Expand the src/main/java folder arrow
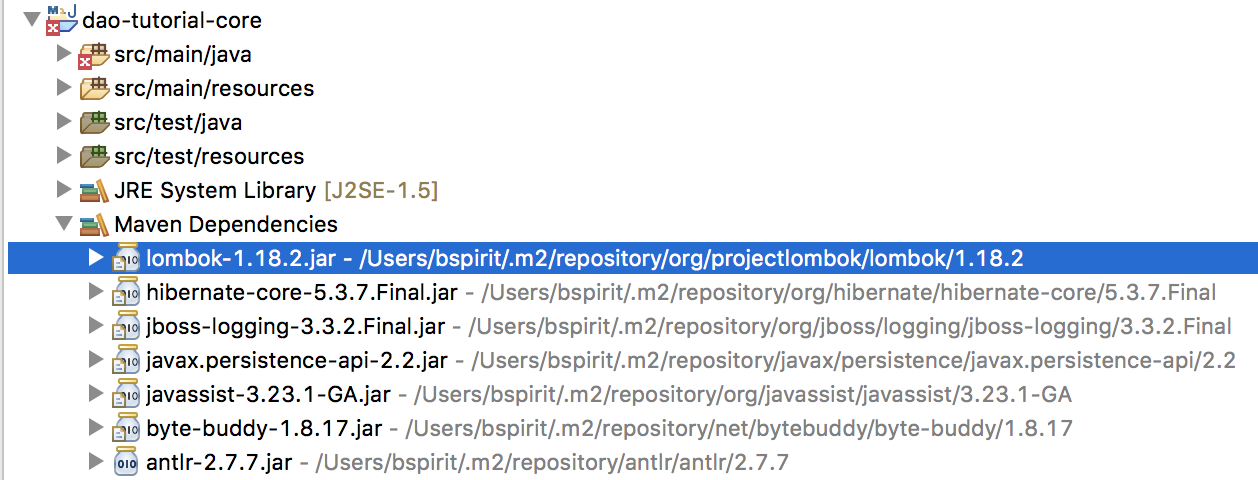The height and width of the screenshot is (480, 1258). [64, 54]
